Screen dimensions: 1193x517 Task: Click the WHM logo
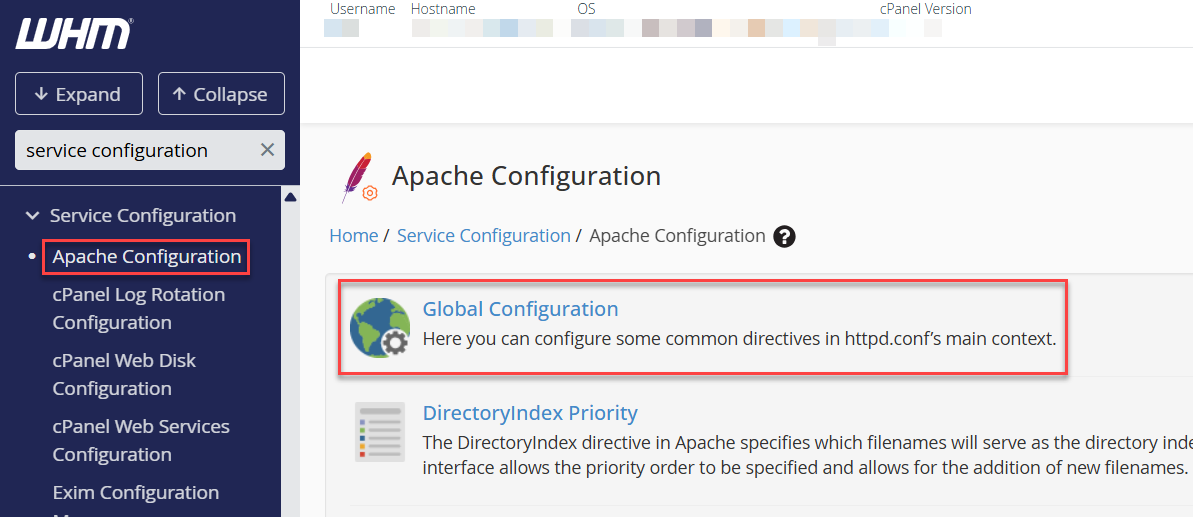(74, 34)
